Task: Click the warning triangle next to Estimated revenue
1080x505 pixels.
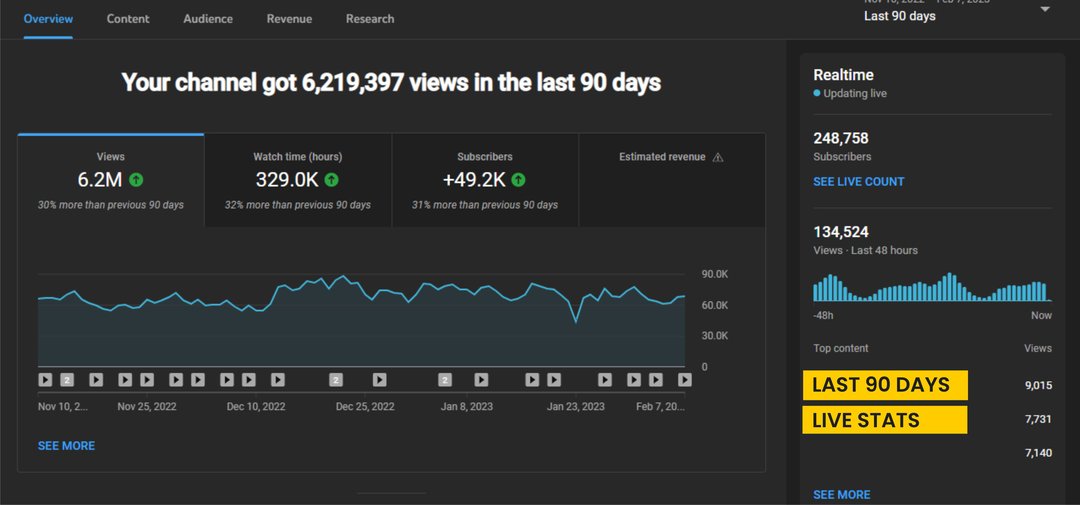Action: (718, 157)
